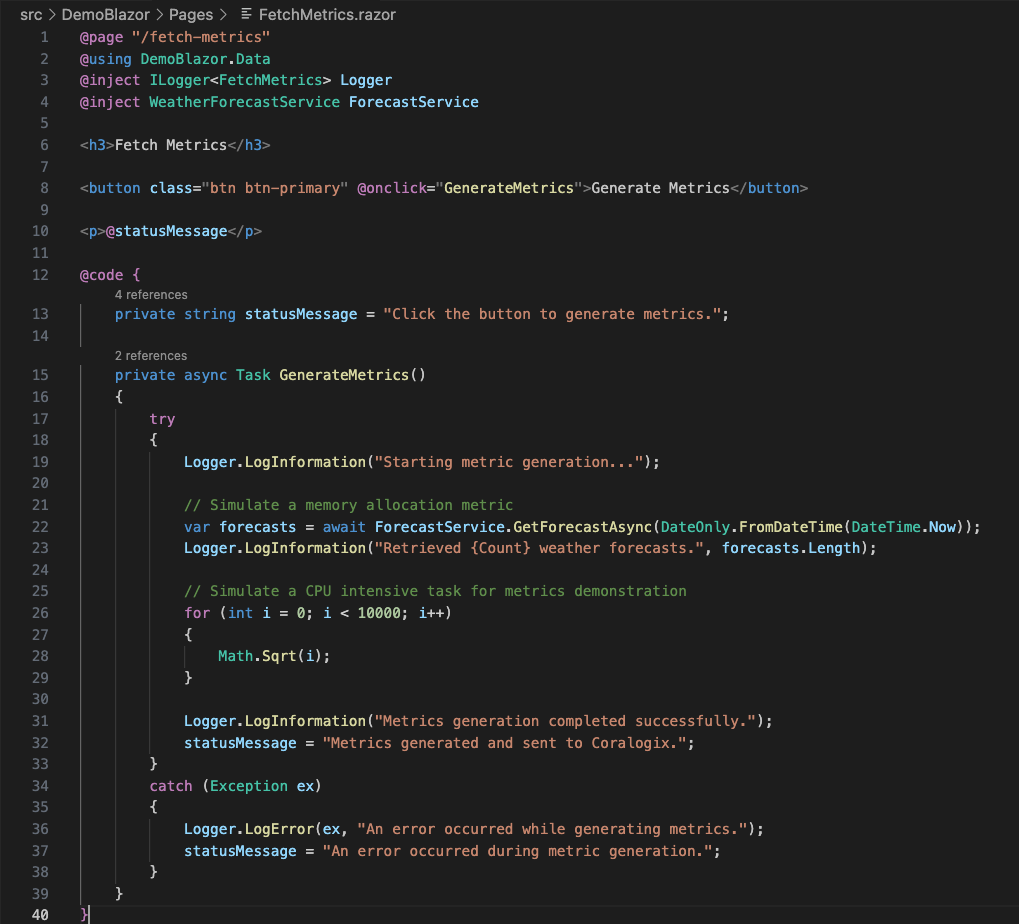Click 'WeatherForecastService' type on line 4
The width and height of the screenshot is (1019, 924).
coord(244,102)
